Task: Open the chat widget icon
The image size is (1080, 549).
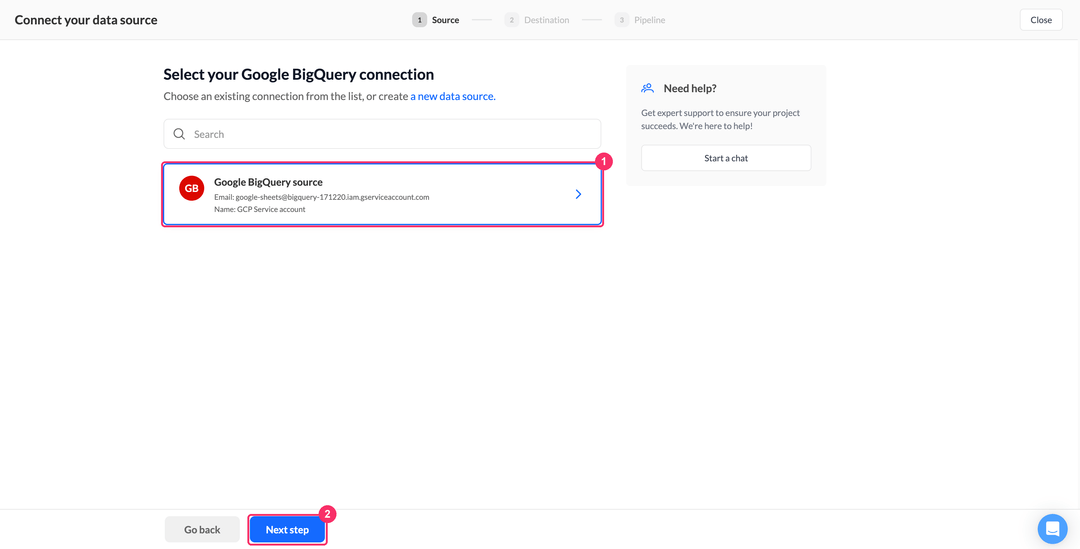Action: click(1052, 529)
